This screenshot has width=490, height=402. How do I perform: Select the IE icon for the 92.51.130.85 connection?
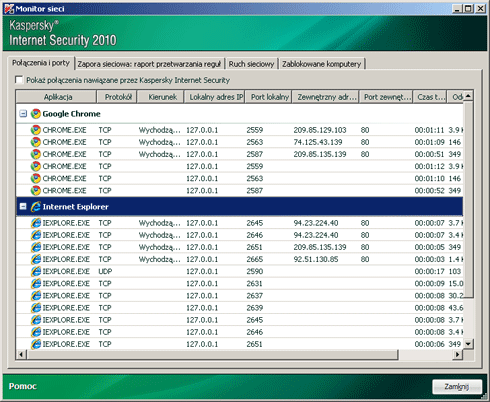tap(36, 259)
